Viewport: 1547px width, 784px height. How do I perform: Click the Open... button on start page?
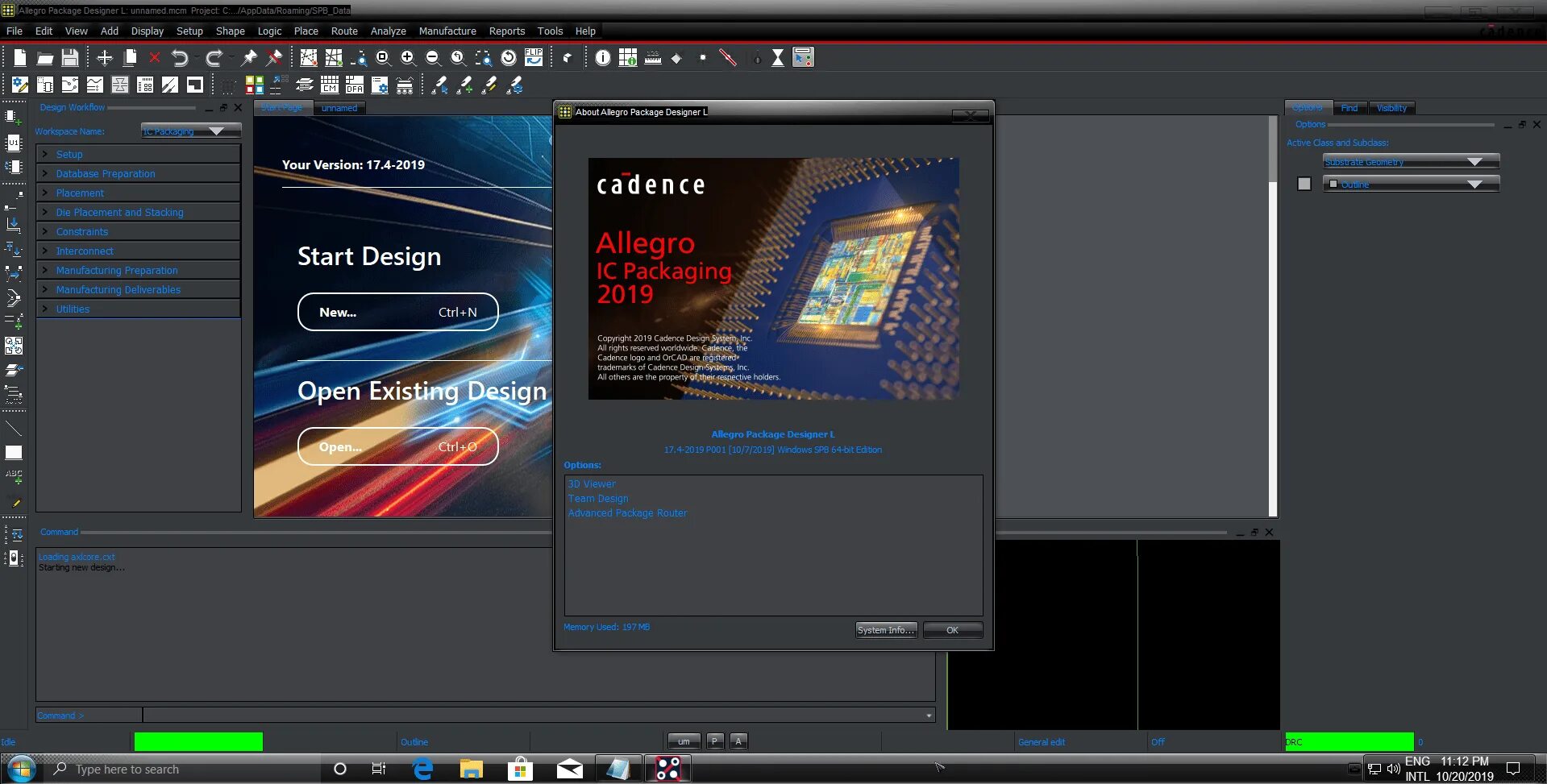(x=398, y=446)
